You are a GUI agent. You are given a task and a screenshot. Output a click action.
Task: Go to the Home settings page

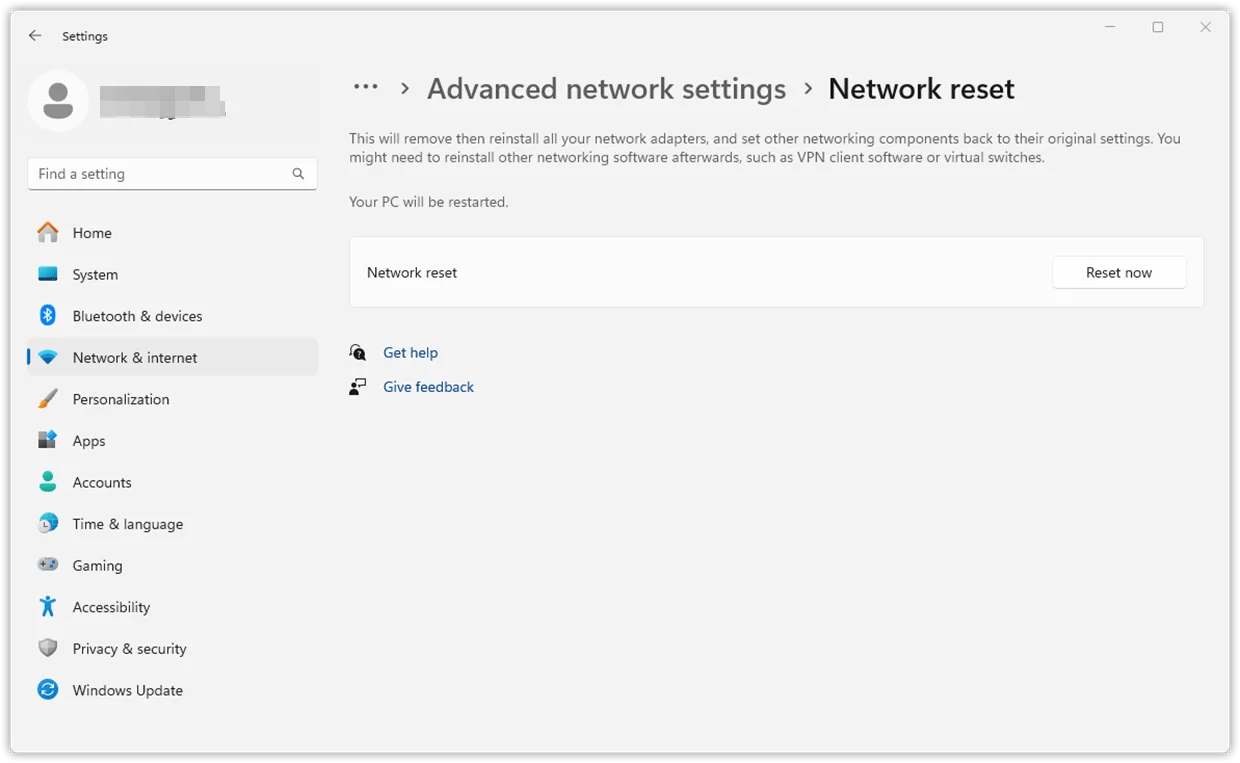point(172,232)
